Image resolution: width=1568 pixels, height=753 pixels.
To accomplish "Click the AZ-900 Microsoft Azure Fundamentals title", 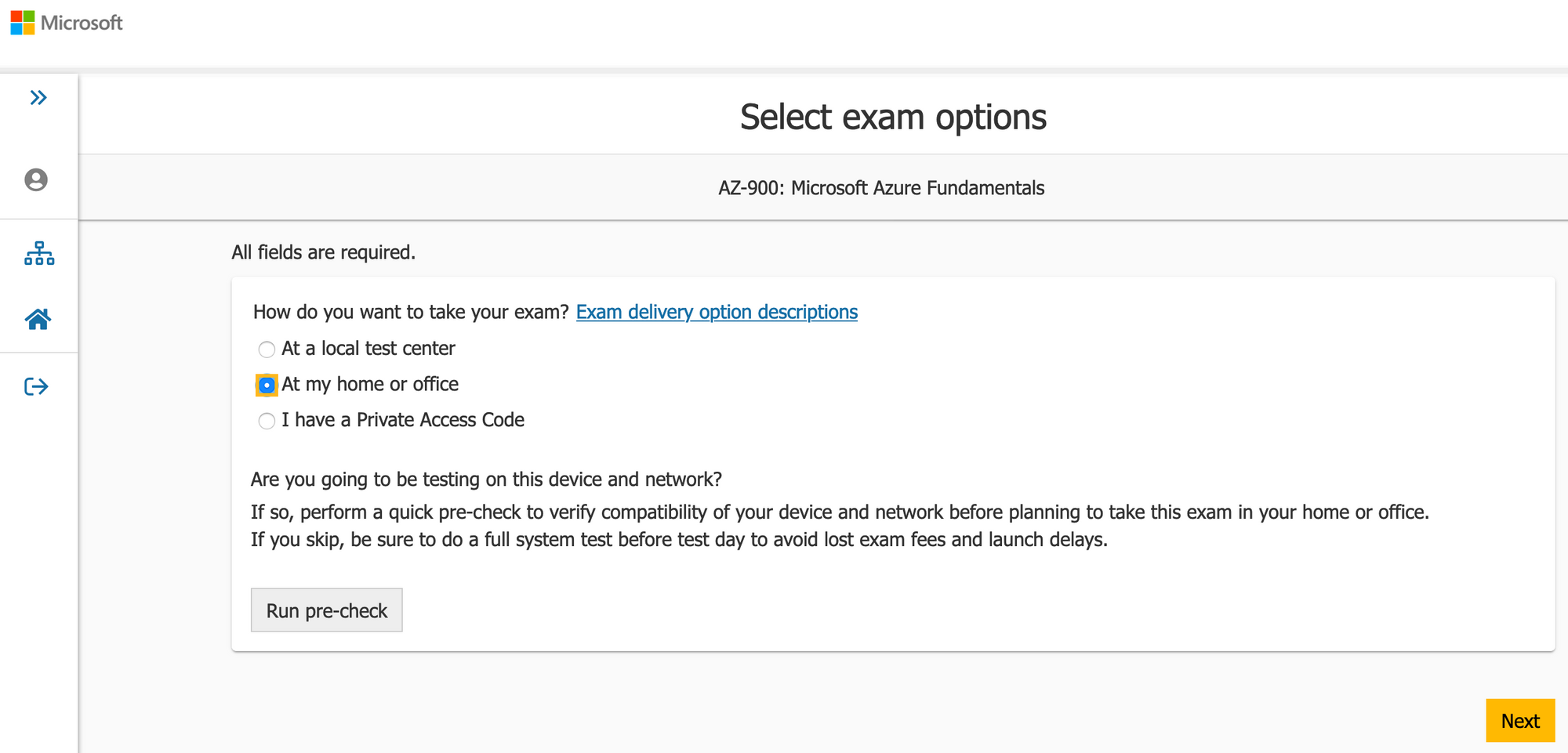I will point(881,188).
